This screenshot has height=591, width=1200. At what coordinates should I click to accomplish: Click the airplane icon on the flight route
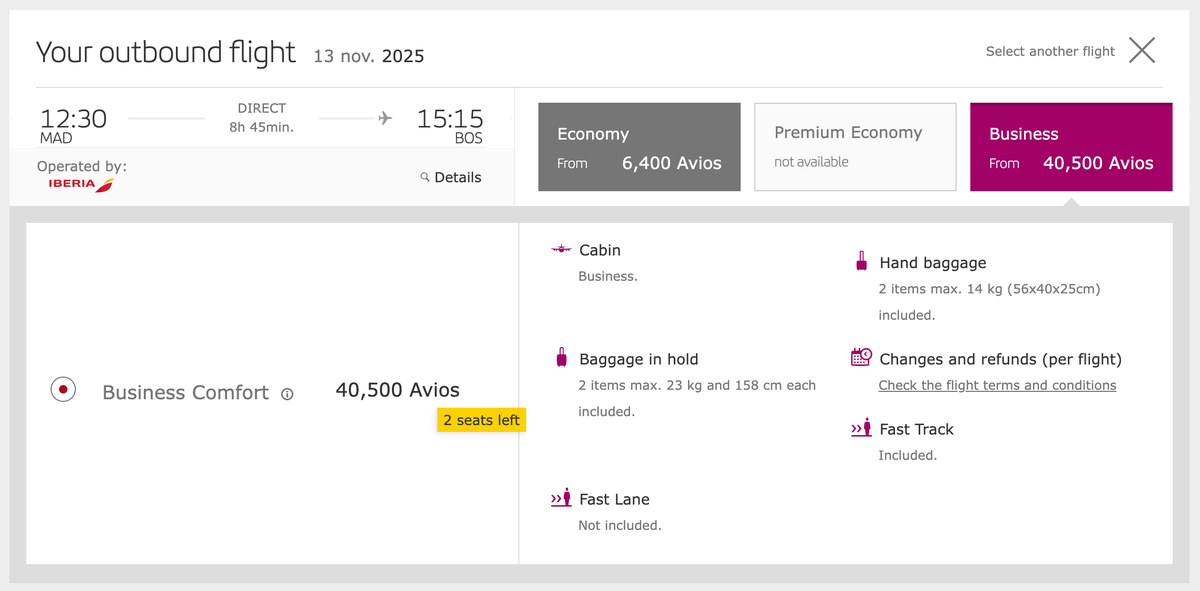click(385, 117)
